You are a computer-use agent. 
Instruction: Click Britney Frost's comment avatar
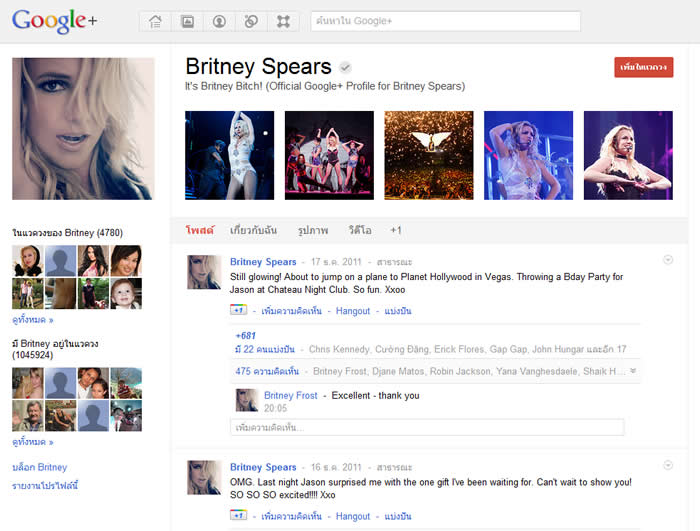247,400
